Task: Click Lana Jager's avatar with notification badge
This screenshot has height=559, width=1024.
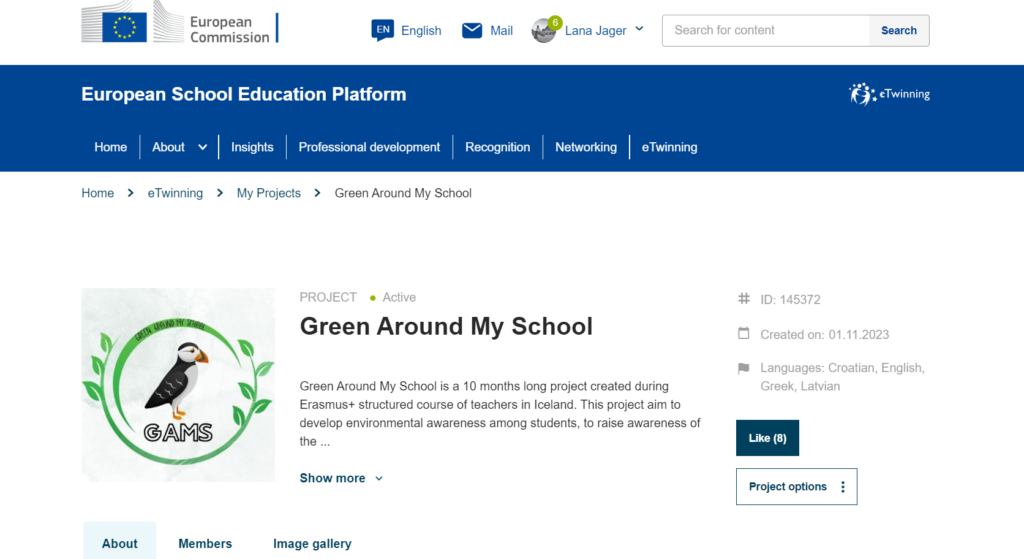Action: coord(545,30)
